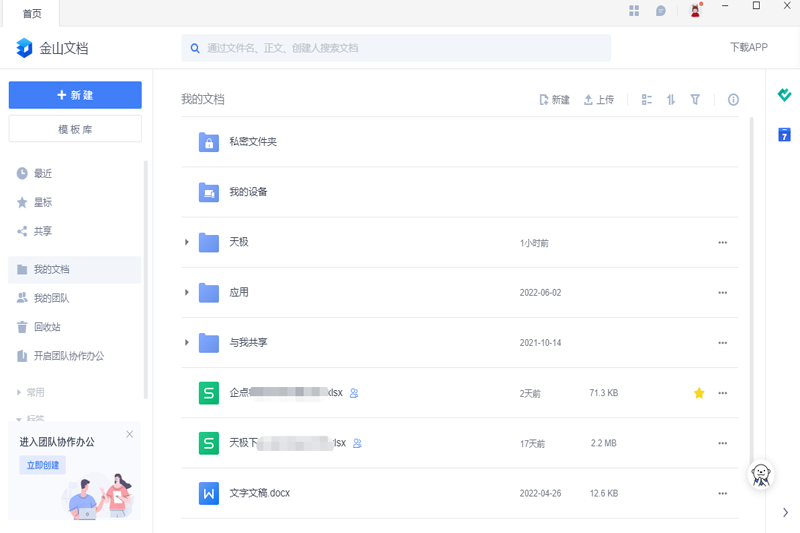Click the 应用 folder name

(x=239, y=292)
